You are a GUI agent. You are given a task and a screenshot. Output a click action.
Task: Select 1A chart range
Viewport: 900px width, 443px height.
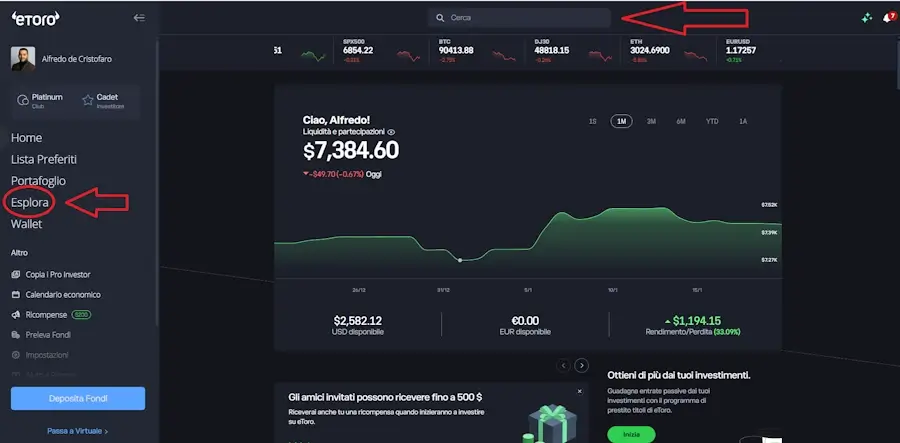click(743, 122)
